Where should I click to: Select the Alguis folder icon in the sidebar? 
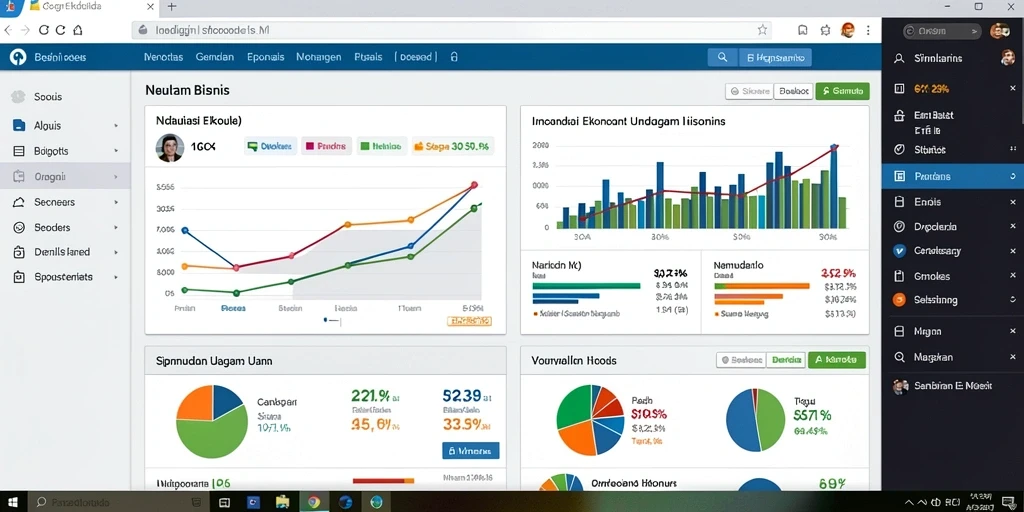coord(20,125)
